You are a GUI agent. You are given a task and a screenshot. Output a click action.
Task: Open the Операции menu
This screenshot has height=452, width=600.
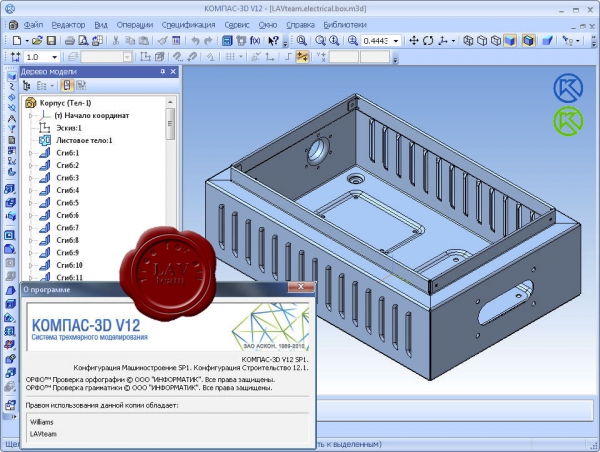[x=135, y=25]
